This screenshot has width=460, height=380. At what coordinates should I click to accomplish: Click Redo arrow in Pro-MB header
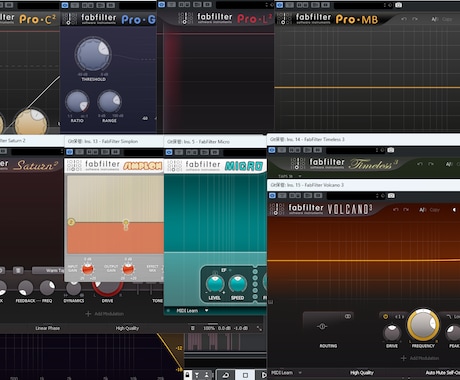415,19
